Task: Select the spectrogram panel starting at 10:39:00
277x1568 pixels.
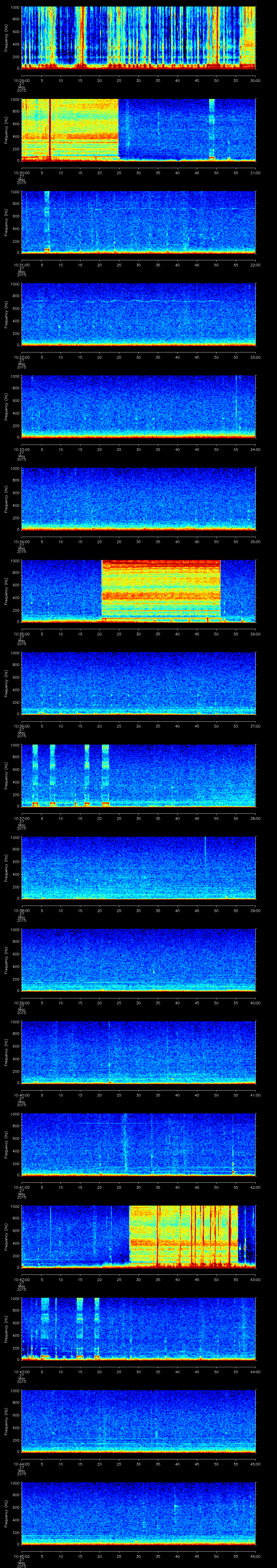Action: (138, 959)
